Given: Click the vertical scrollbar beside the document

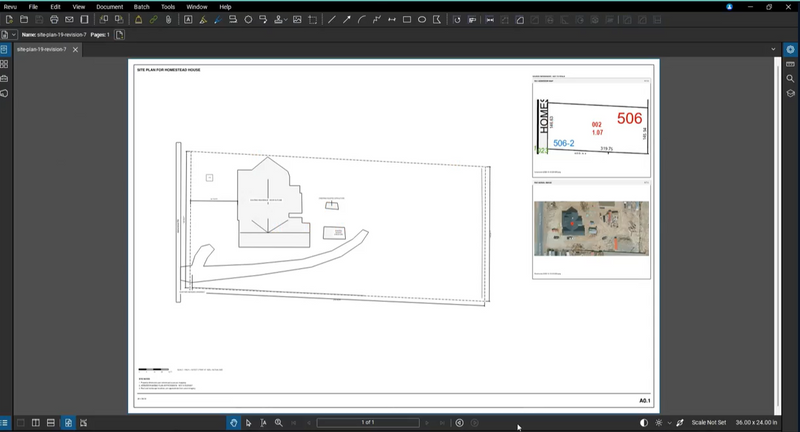Looking at the screenshot, I should 778,236.
